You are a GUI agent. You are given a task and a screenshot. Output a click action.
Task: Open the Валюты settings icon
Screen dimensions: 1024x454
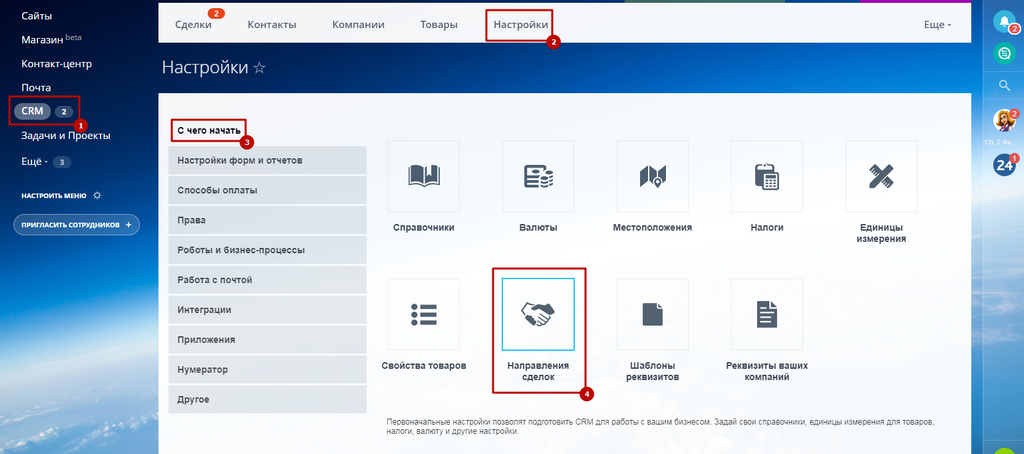[x=538, y=176]
